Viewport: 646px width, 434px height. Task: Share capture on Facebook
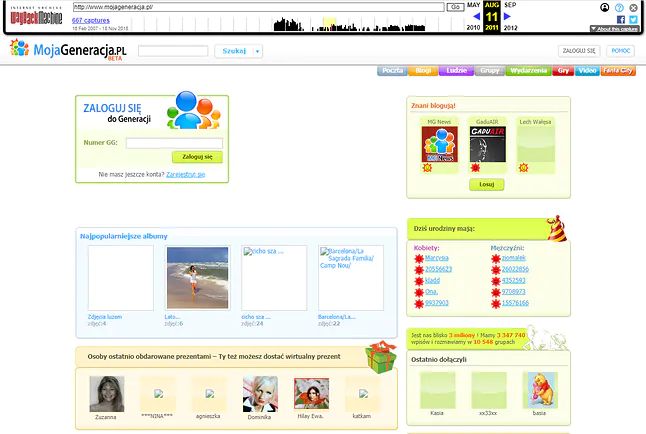click(x=621, y=19)
